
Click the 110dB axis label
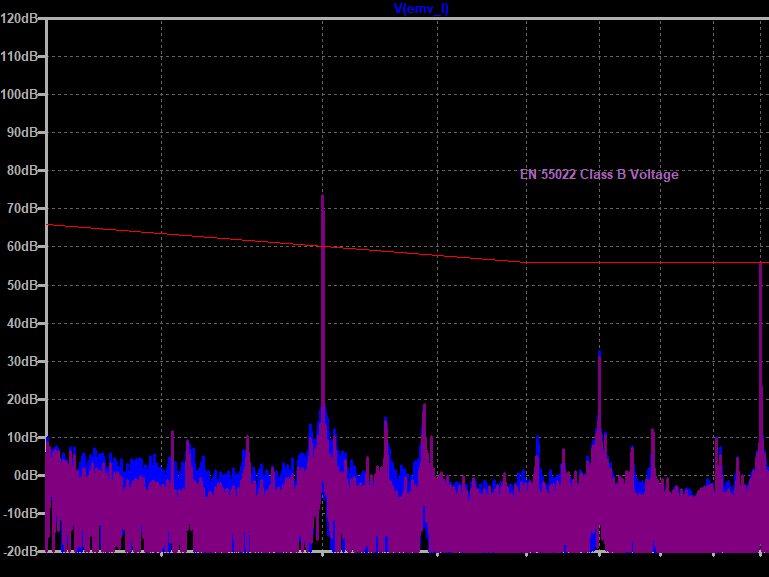coord(19,56)
